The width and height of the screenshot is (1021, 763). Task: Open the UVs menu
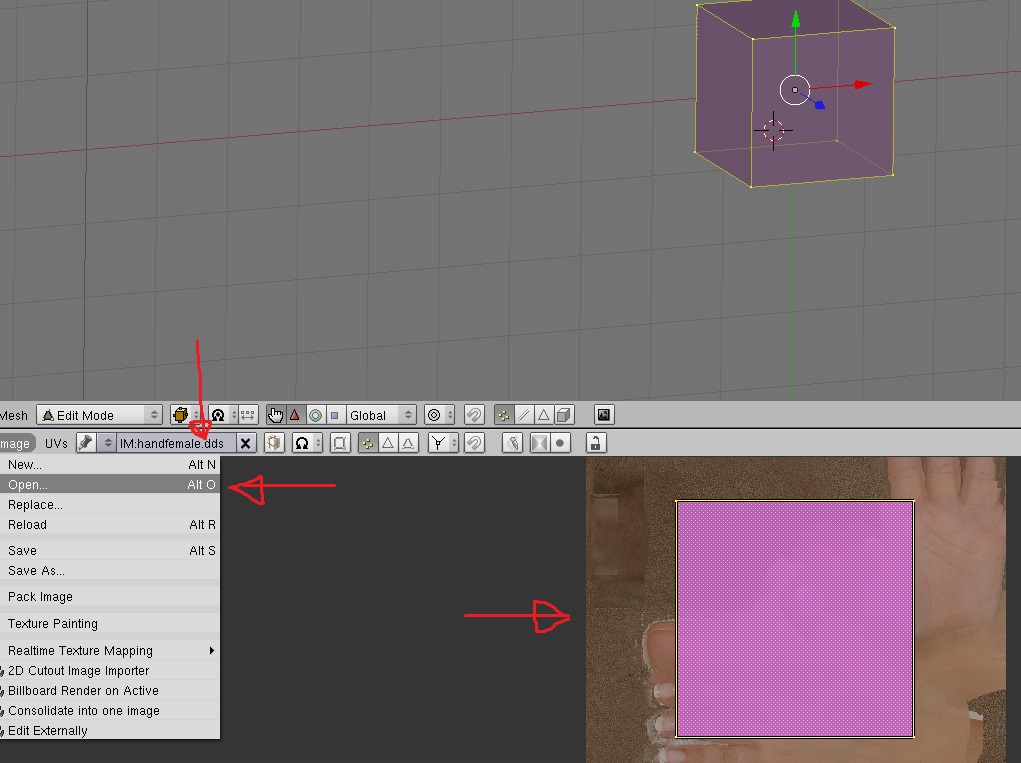pos(56,443)
